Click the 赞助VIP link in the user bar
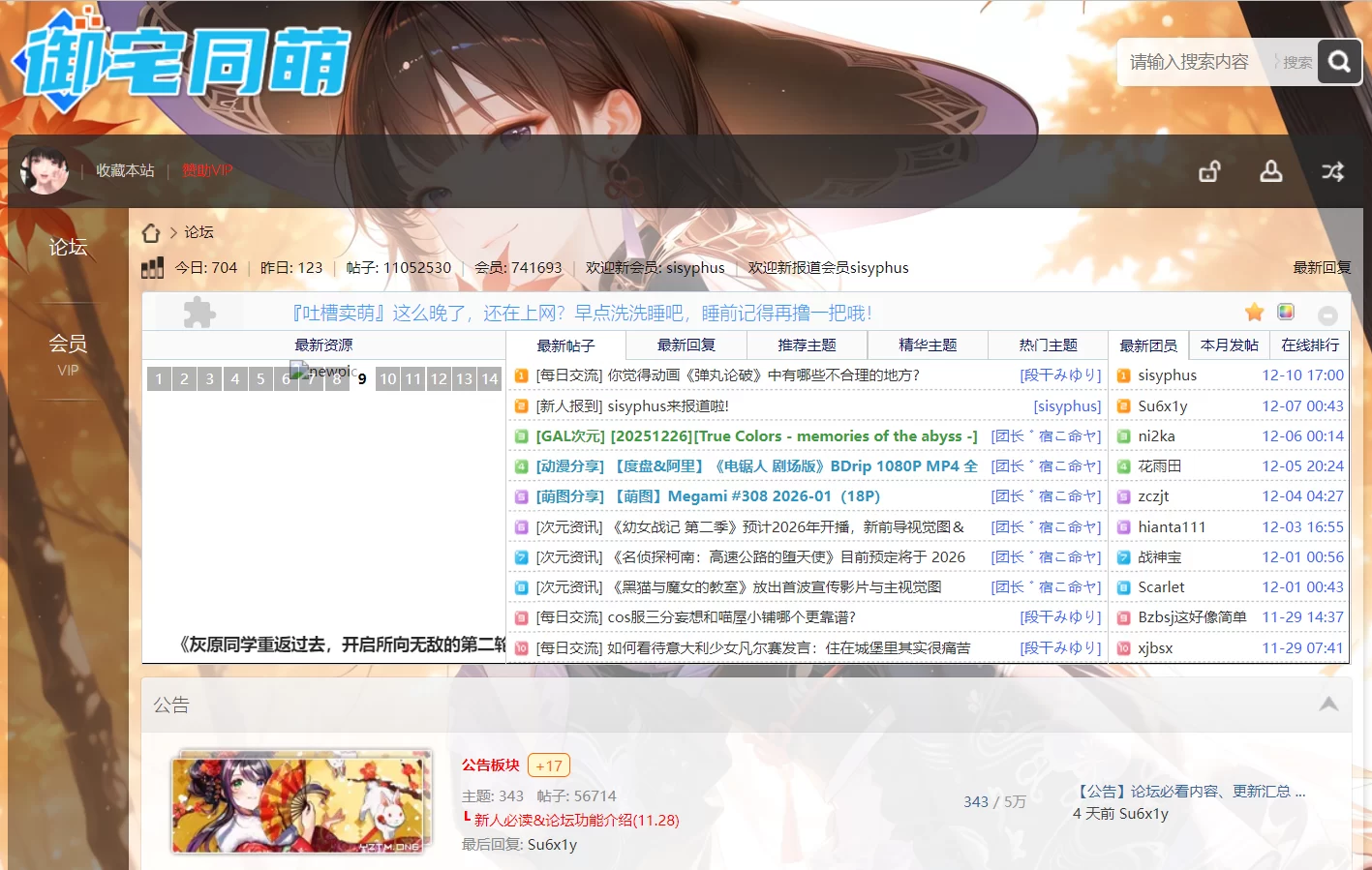The height and width of the screenshot is (870, 1372). (x=208, y=170)
